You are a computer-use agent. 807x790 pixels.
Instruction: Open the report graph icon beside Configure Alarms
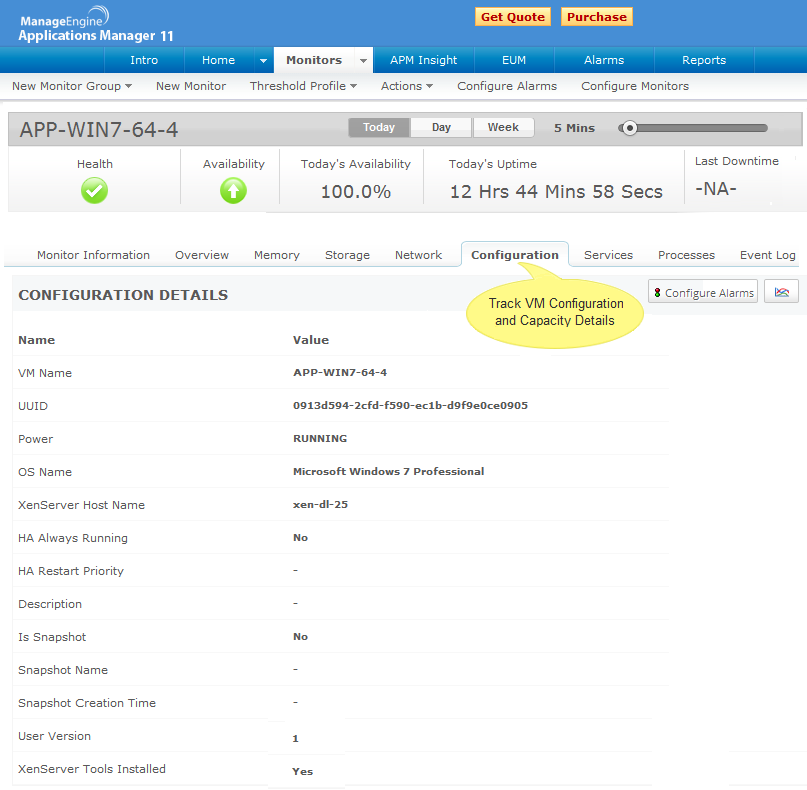[781, 292]
